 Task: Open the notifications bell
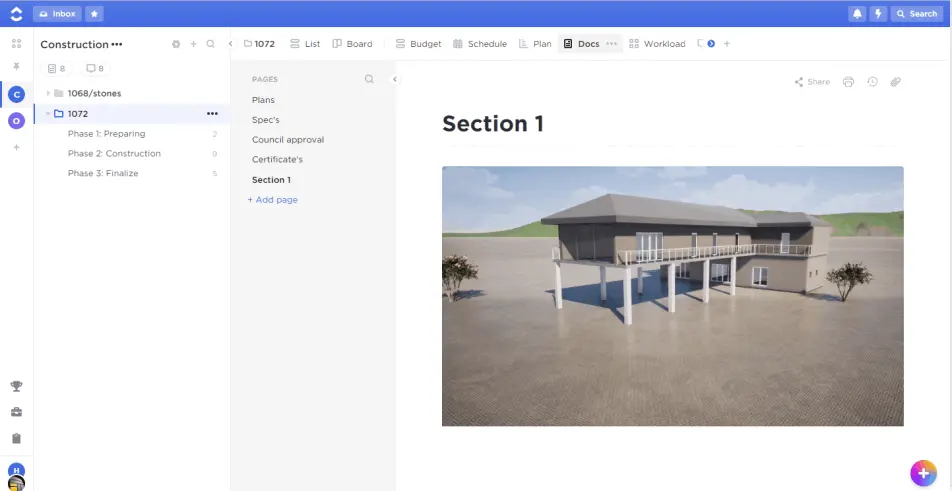click(857, 14)
